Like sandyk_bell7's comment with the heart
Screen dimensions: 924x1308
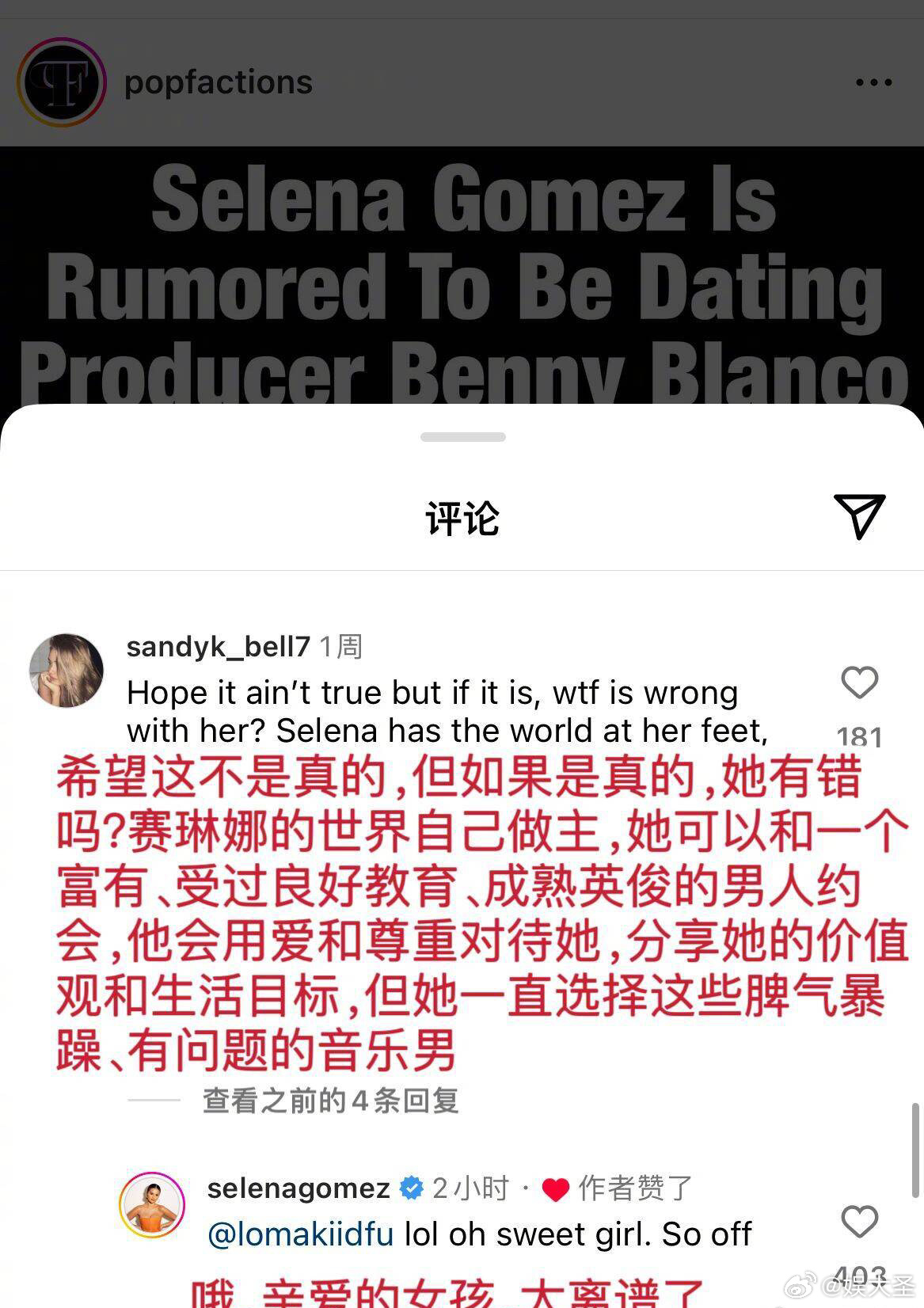click(859, 683)
